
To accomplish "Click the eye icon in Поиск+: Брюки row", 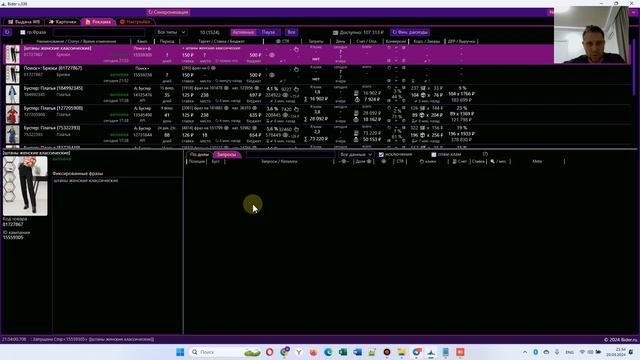I will (272, 75).
